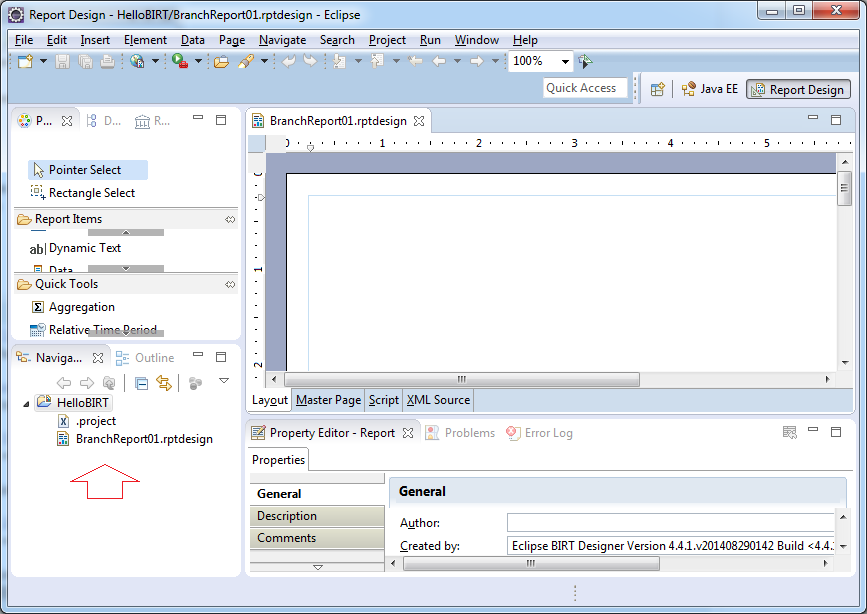Click the editor horizontal scrollbar thumb
The image size is (867, 614).
pos(462,379)
